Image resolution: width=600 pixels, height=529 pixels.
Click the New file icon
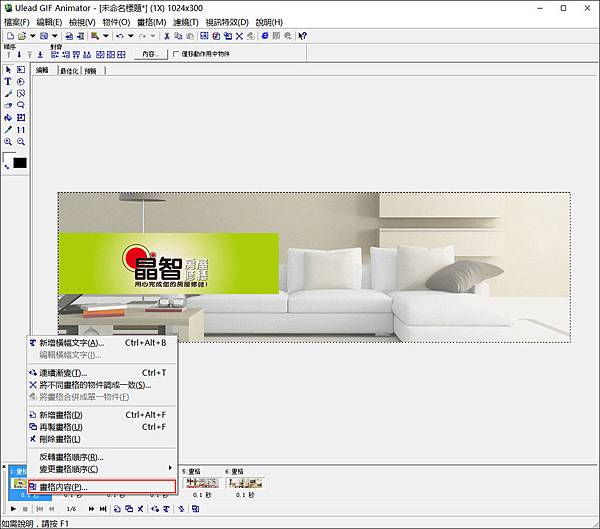(9, 36)
